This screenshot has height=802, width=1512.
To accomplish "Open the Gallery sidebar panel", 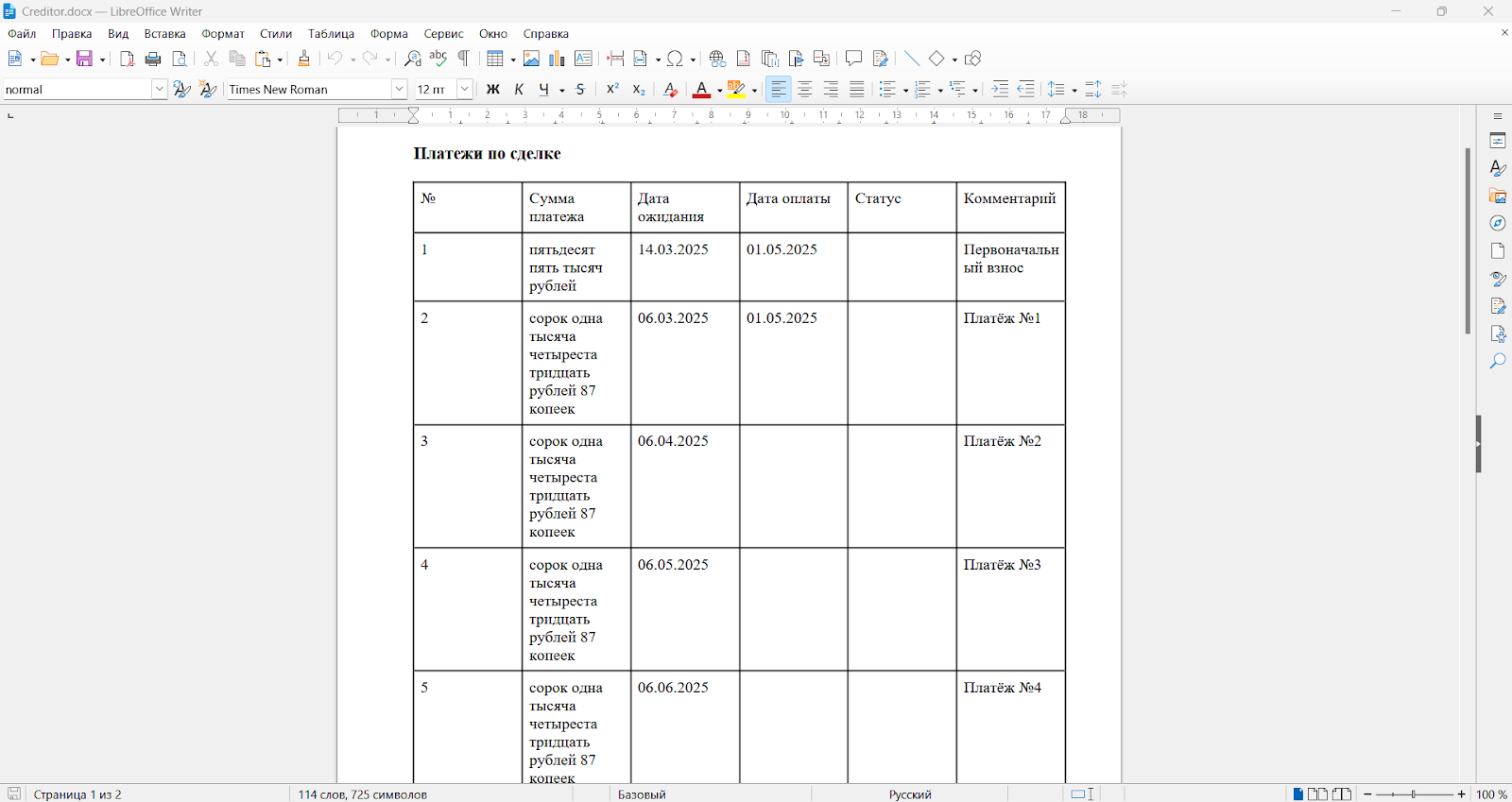I will [1498, 196].
